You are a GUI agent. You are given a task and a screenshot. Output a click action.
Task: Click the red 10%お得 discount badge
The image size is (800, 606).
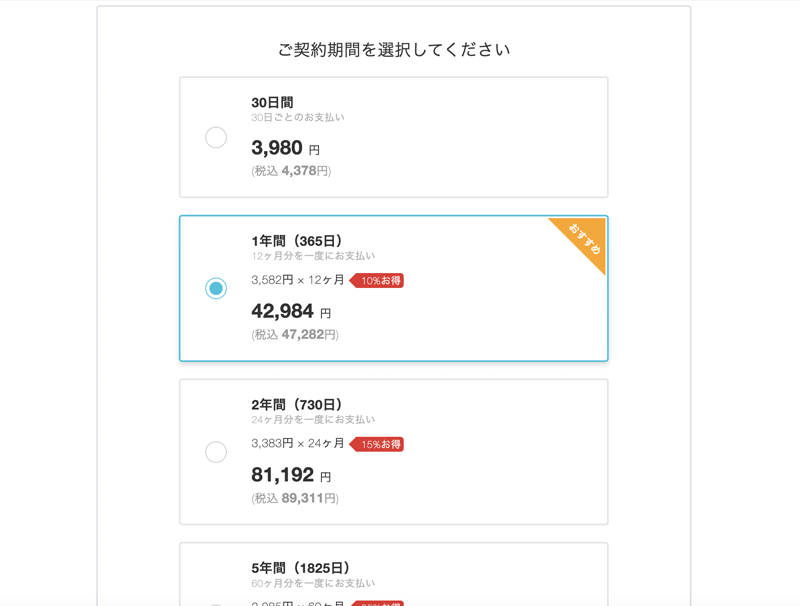click(378, 281)
